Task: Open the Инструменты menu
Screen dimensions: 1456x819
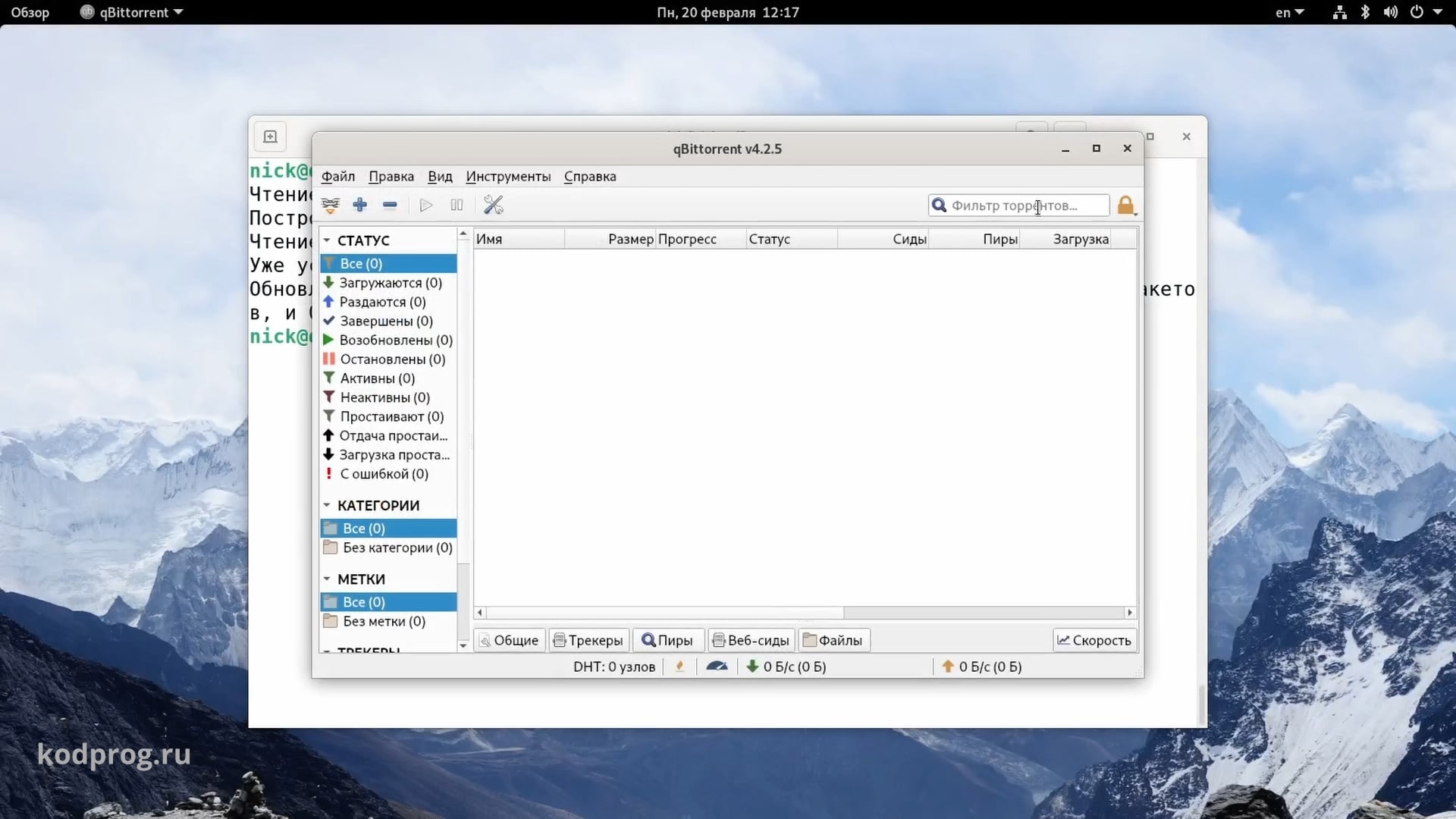Action: [508, 177]
